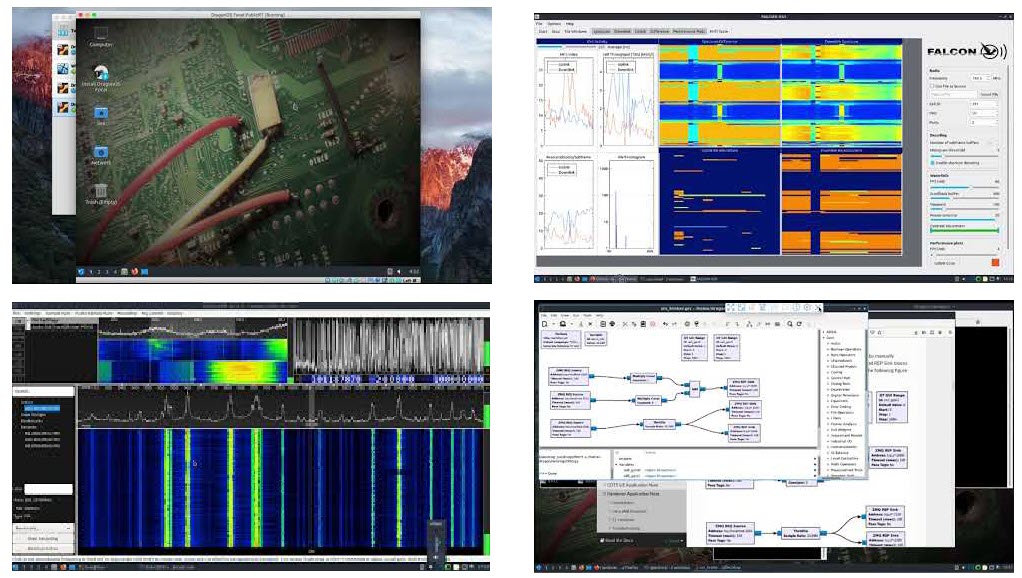Open the Run menu in GNU Radio Companion
This screenshot has width=1022, height=578.
point(576,315)
